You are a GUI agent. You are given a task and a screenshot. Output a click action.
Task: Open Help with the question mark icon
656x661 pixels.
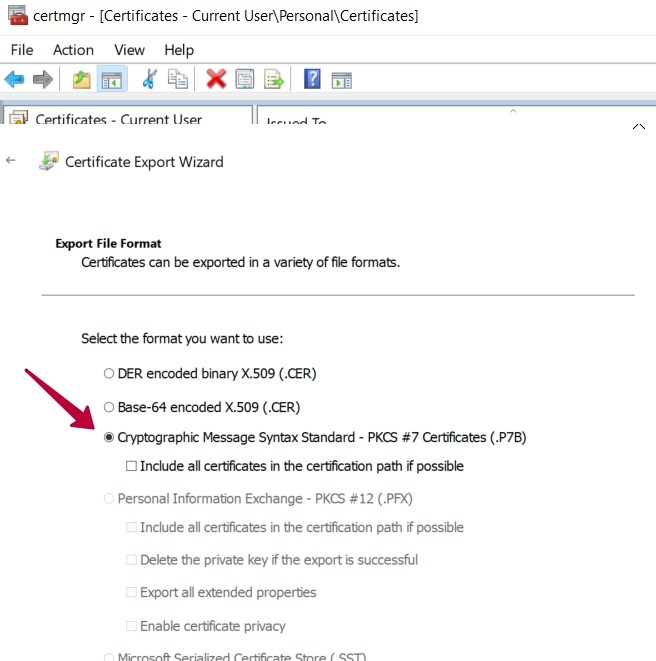pos(312,79)
